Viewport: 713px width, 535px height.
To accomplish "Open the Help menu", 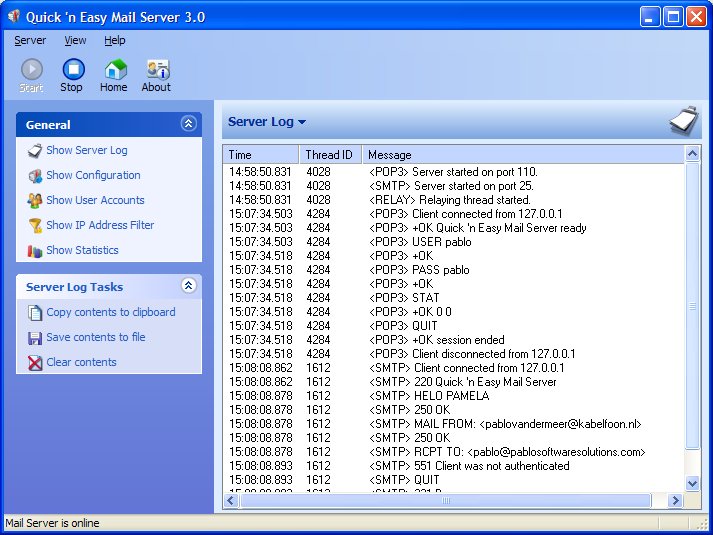I will point(115,40).
